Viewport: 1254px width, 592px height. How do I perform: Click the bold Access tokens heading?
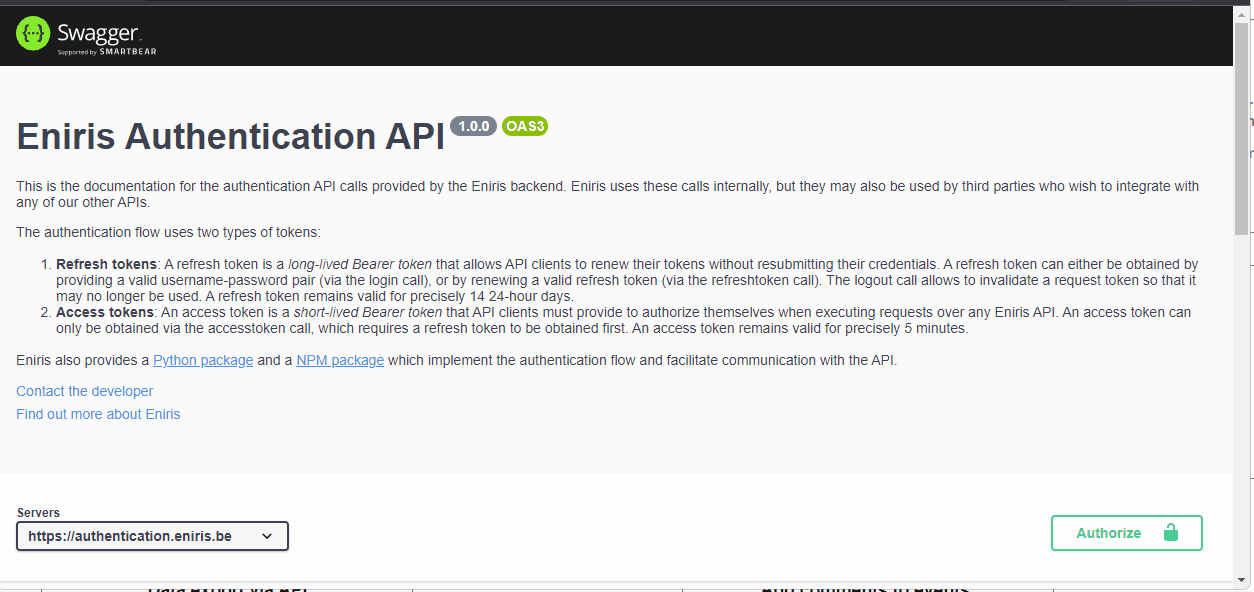(x=105, y=312)
